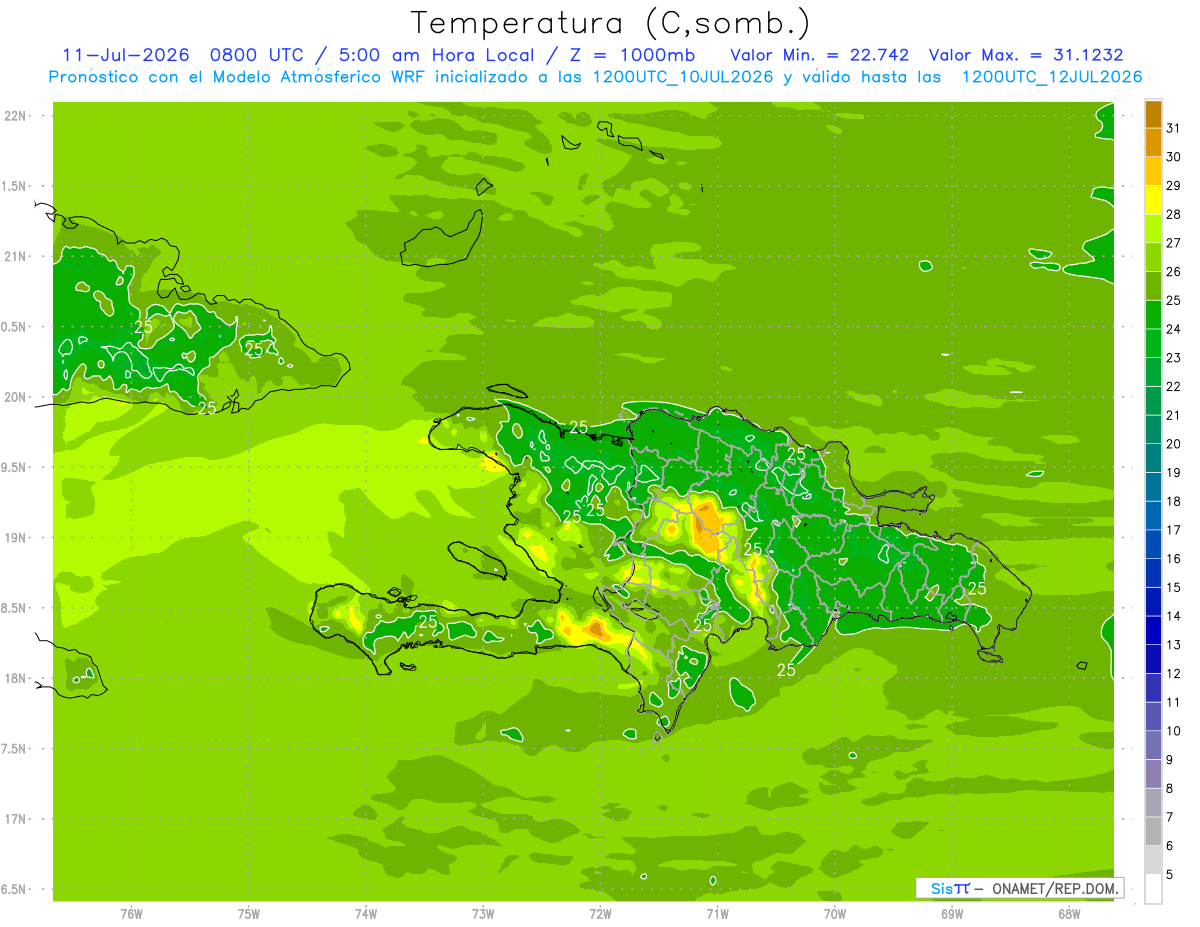Select the date text "11-Jul-2026"
Viewport: 1200px width, 927px height.
coord(126,54)
